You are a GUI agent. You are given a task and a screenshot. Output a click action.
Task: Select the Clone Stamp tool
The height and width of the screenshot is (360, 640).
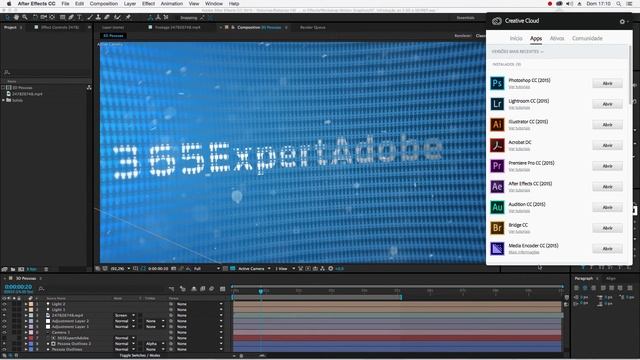[98, 18]
